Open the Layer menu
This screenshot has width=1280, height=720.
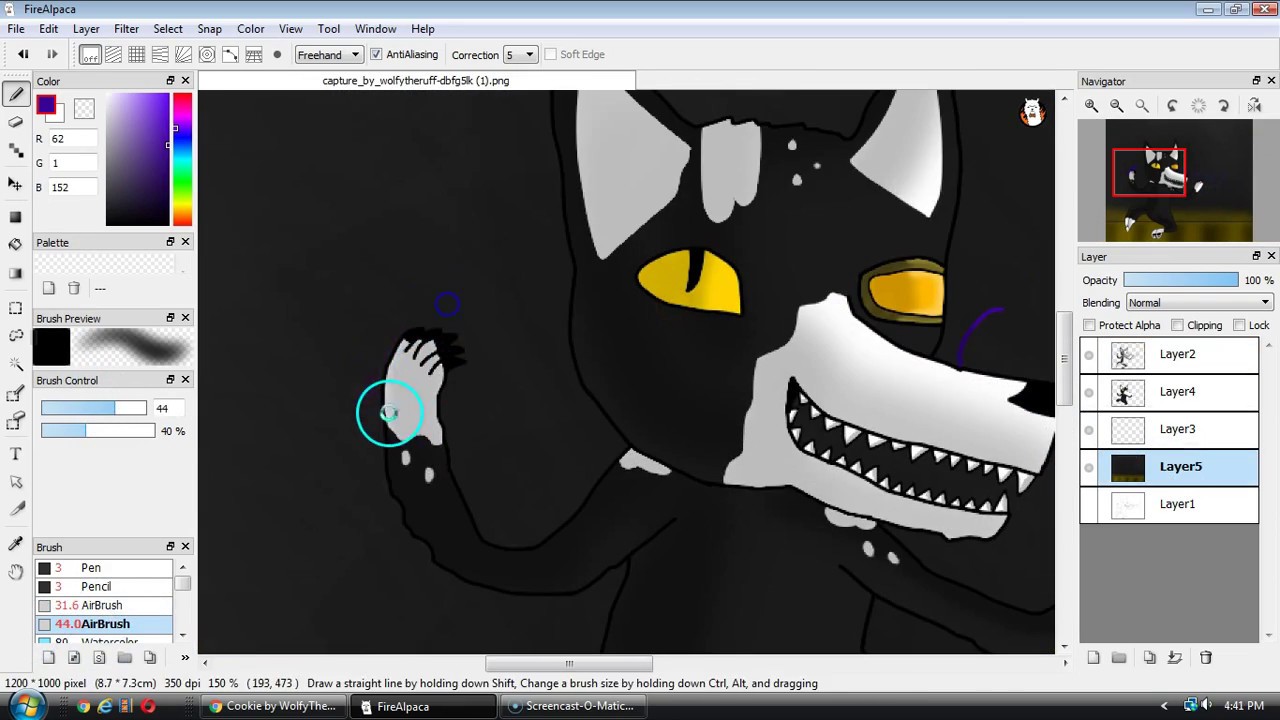pos(86,29)
